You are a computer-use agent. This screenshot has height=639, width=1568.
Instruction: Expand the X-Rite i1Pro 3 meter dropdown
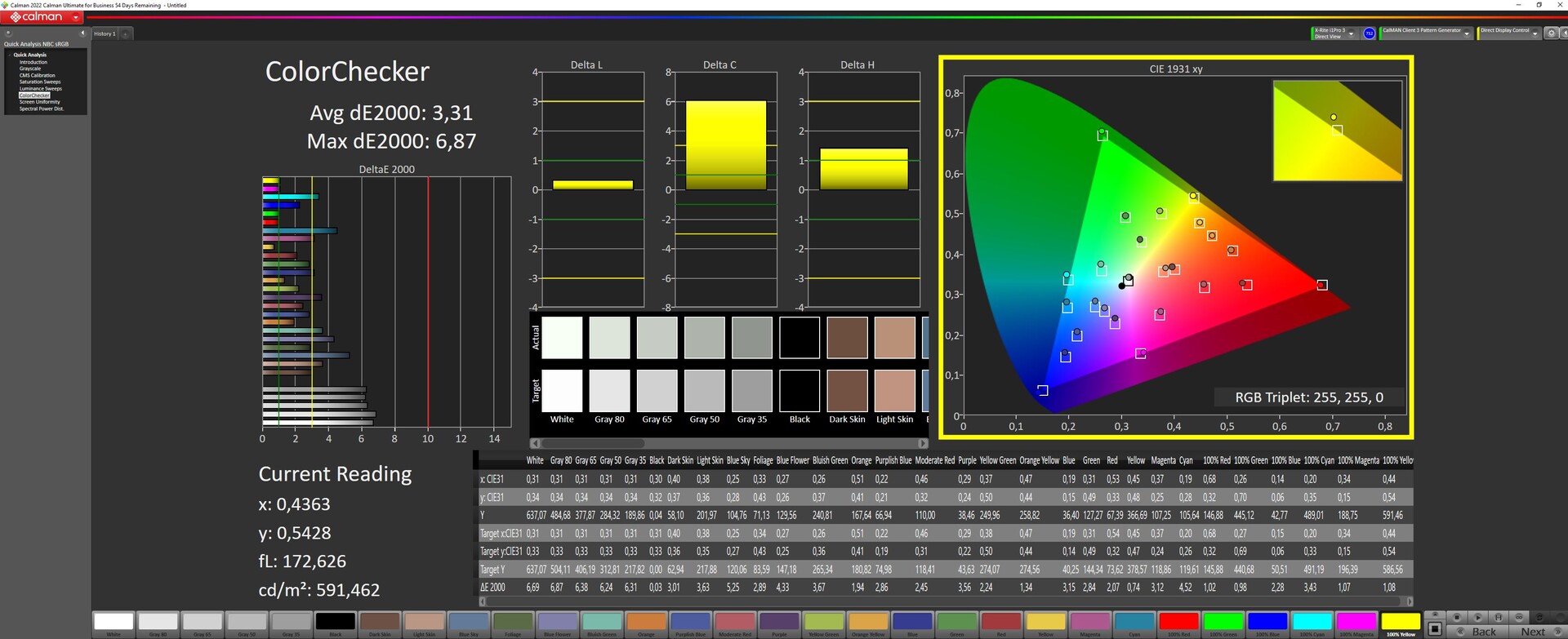(1352, 33)
